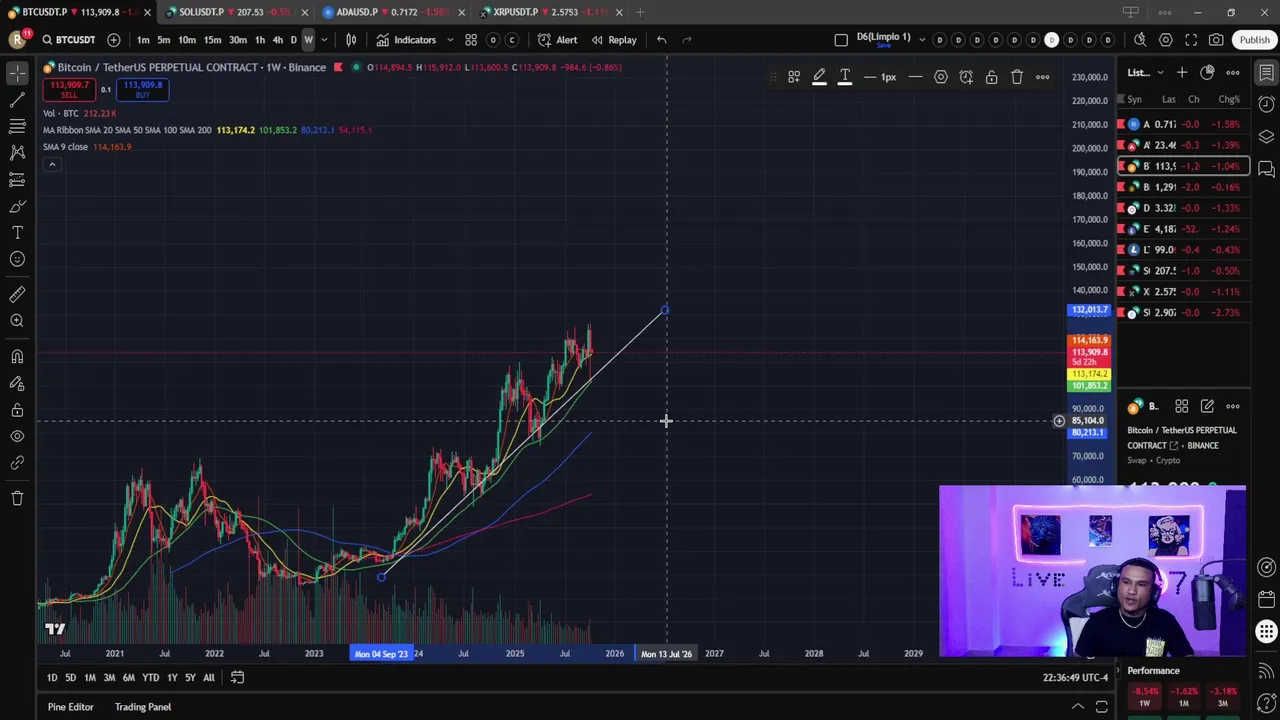Toggle magnet mode in left toolbar
The width and height of the screenshot is (1280, 720).
[17, 357]
